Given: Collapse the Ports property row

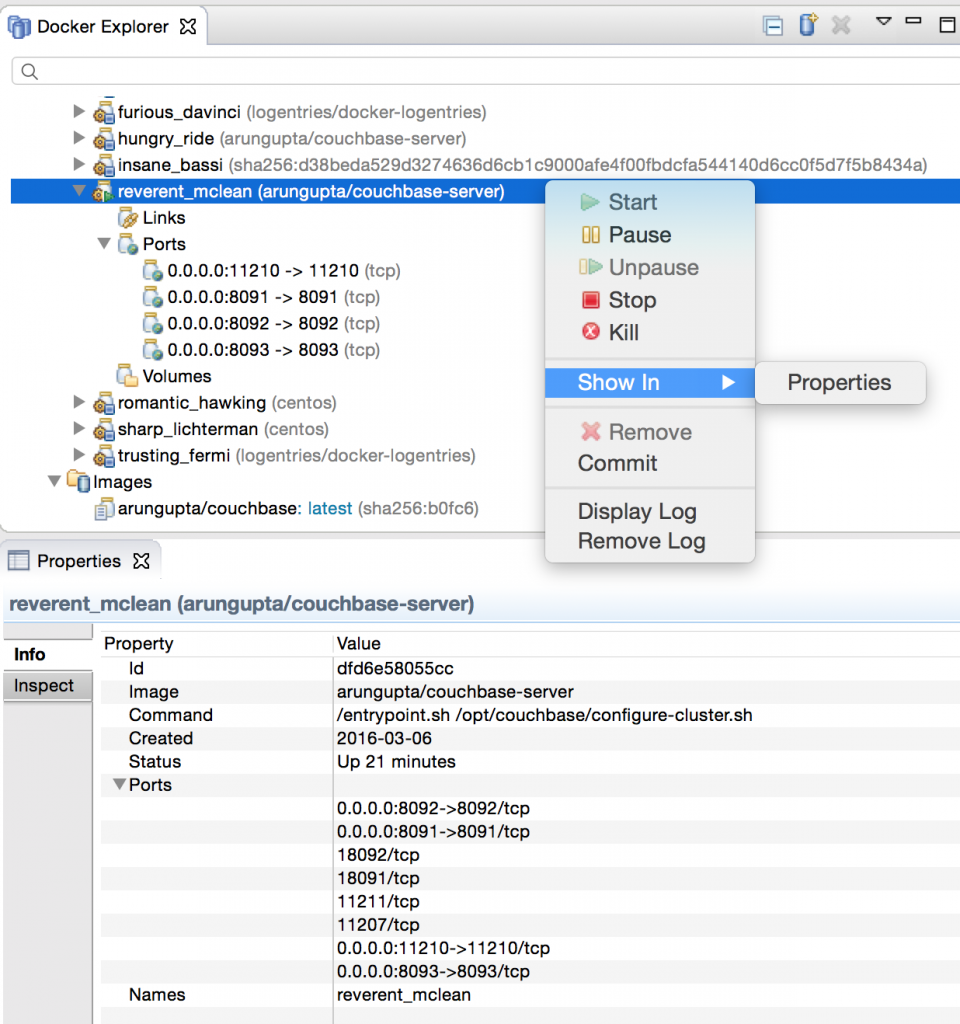Looking at the screenshot, I should tap(119, 784).
